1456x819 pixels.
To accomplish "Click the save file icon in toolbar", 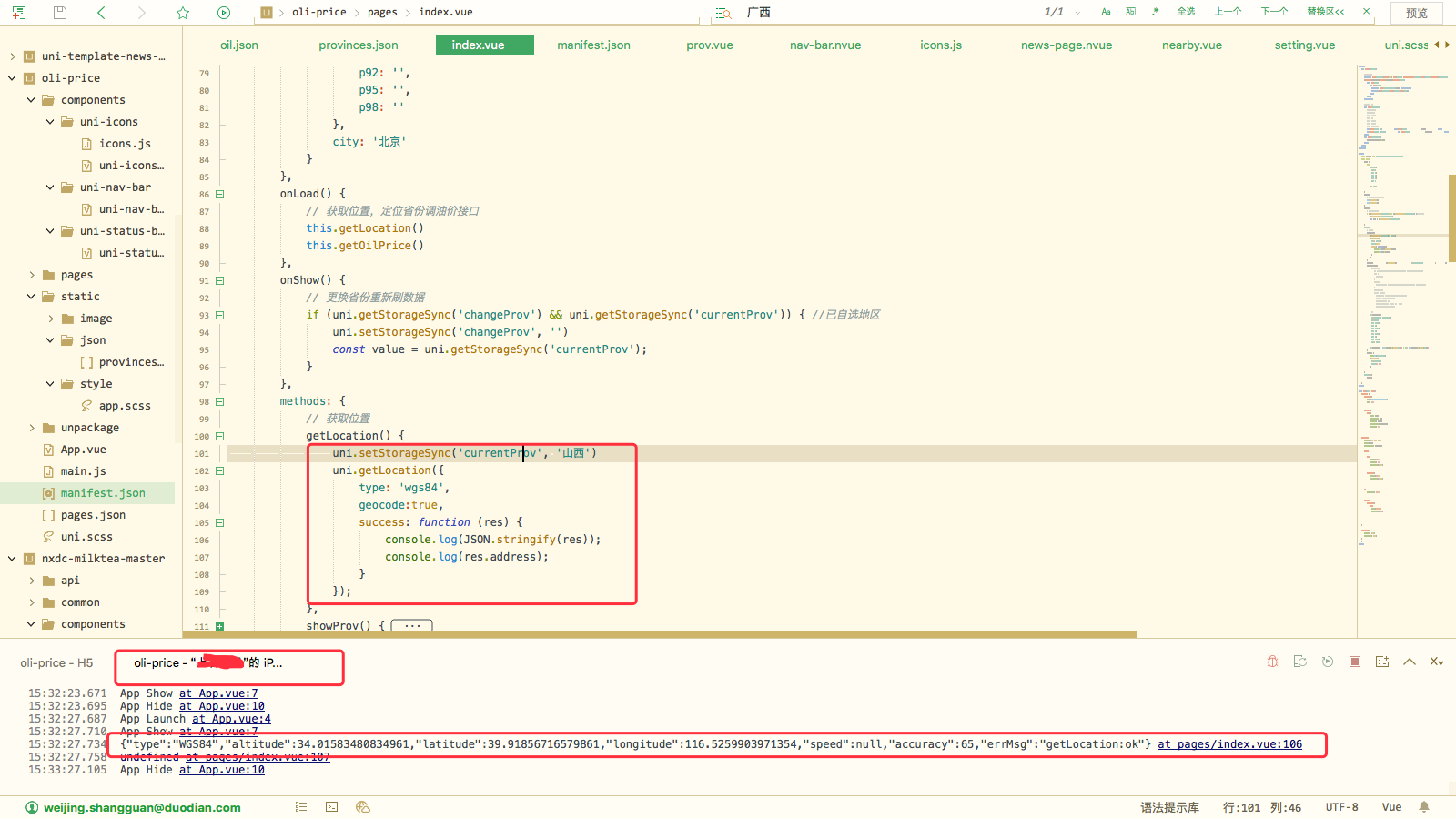I will pos(60,12).
